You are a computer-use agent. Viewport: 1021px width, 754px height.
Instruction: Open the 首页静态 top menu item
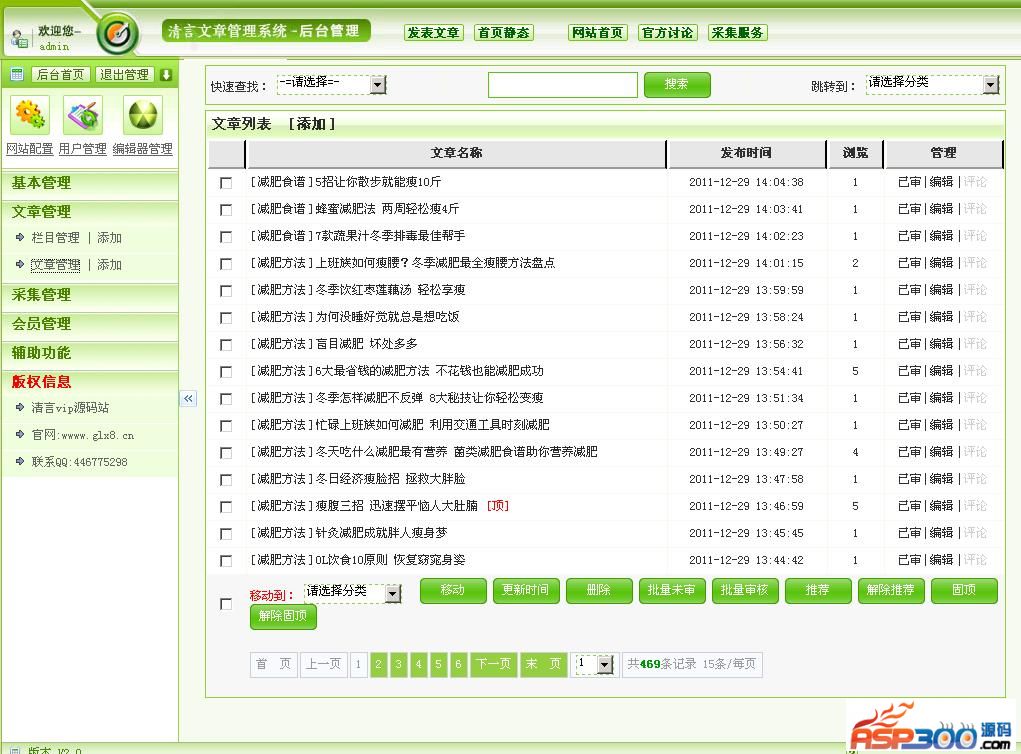click(x=503, y=33)
